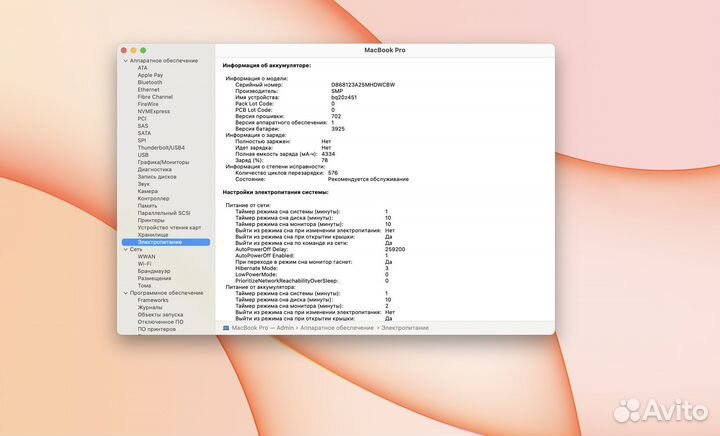The image size is (720, 436).
Task: Open Устройство чтения карт entry
Action: pos(169,228)
